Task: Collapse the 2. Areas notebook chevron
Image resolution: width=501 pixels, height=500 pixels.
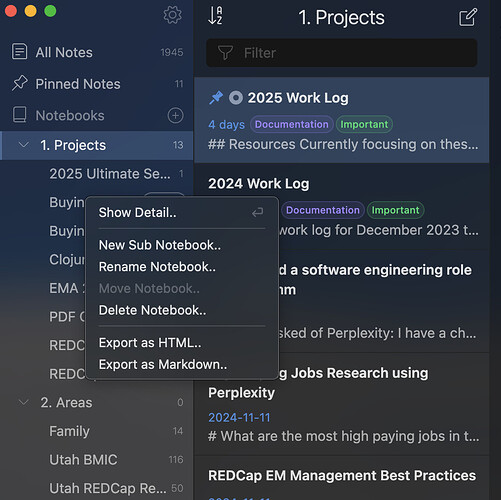Action: (x=24, y=402)
